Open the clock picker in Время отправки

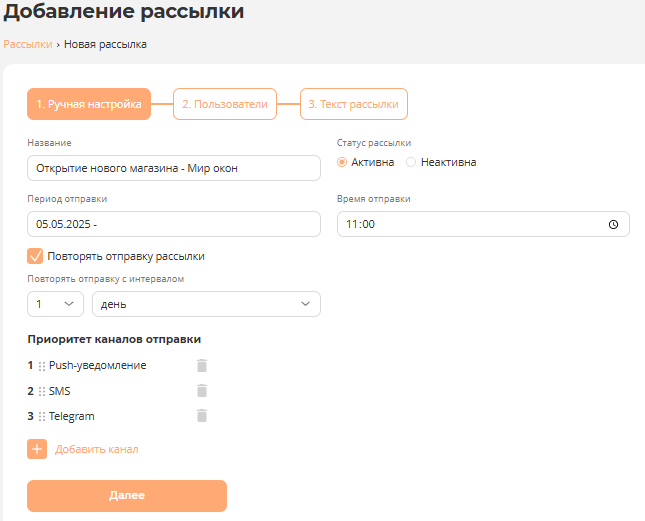pyautogui.click(x=613, y=225)
